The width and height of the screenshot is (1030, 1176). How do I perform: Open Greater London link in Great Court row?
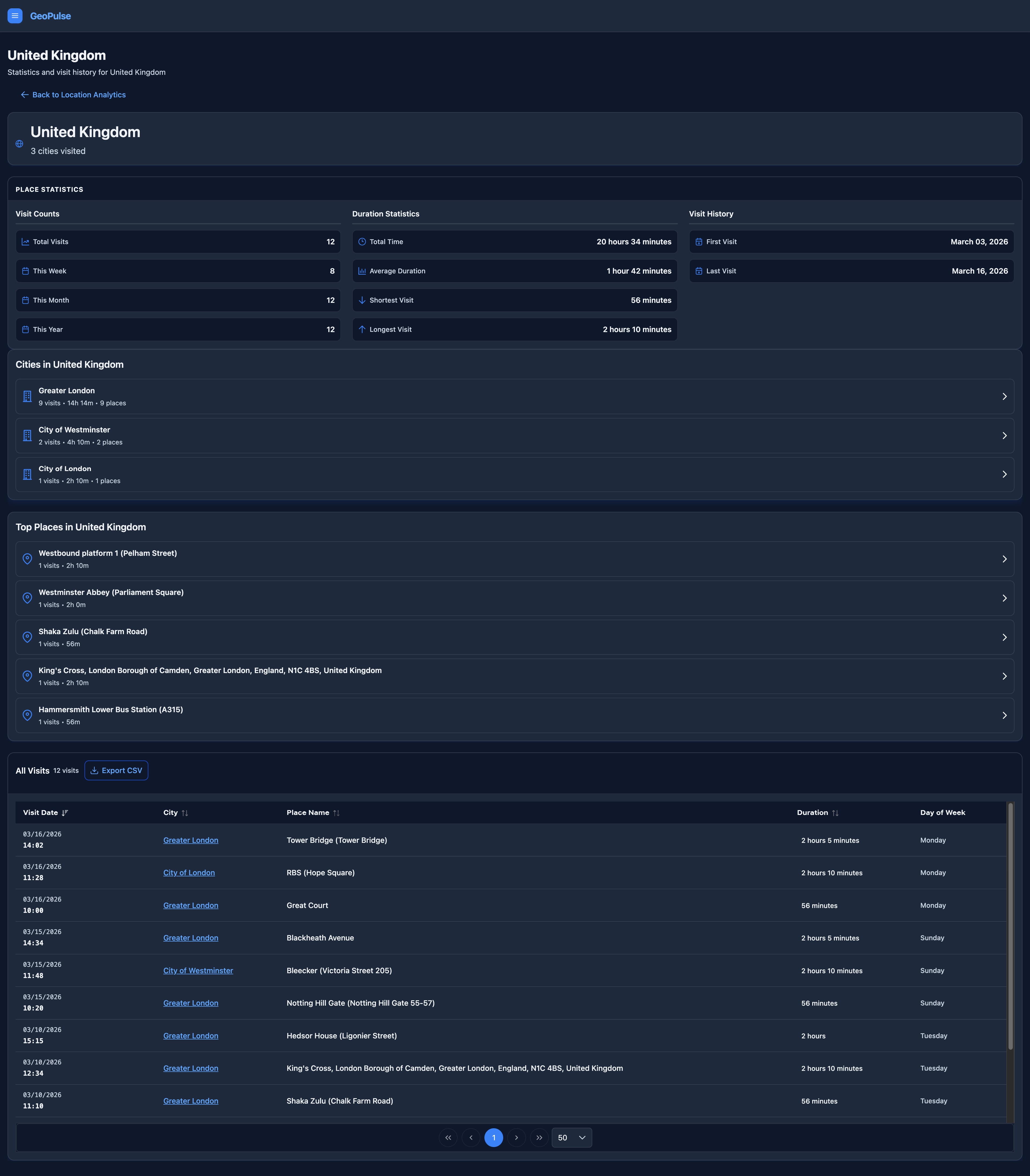(x=191, y=906)
